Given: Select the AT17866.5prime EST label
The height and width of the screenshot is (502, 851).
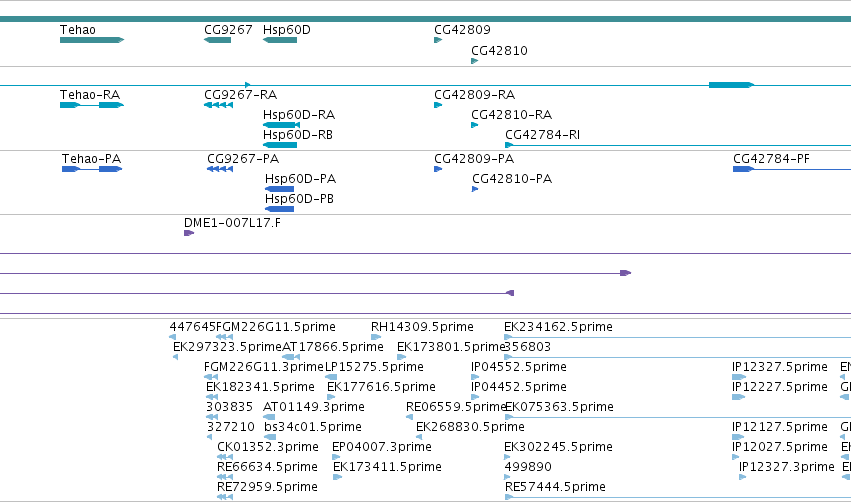Looking at the screenshot, I should 333,347.
